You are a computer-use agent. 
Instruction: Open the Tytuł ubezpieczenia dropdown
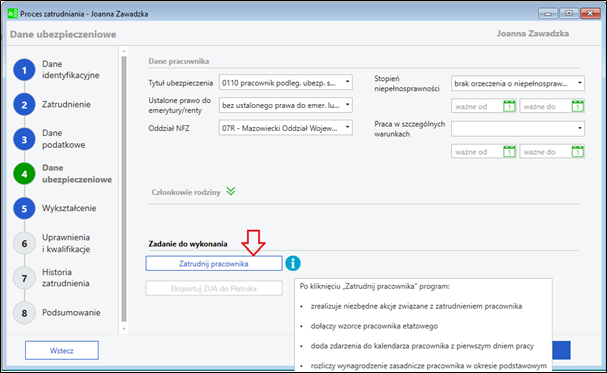[286, 82]
